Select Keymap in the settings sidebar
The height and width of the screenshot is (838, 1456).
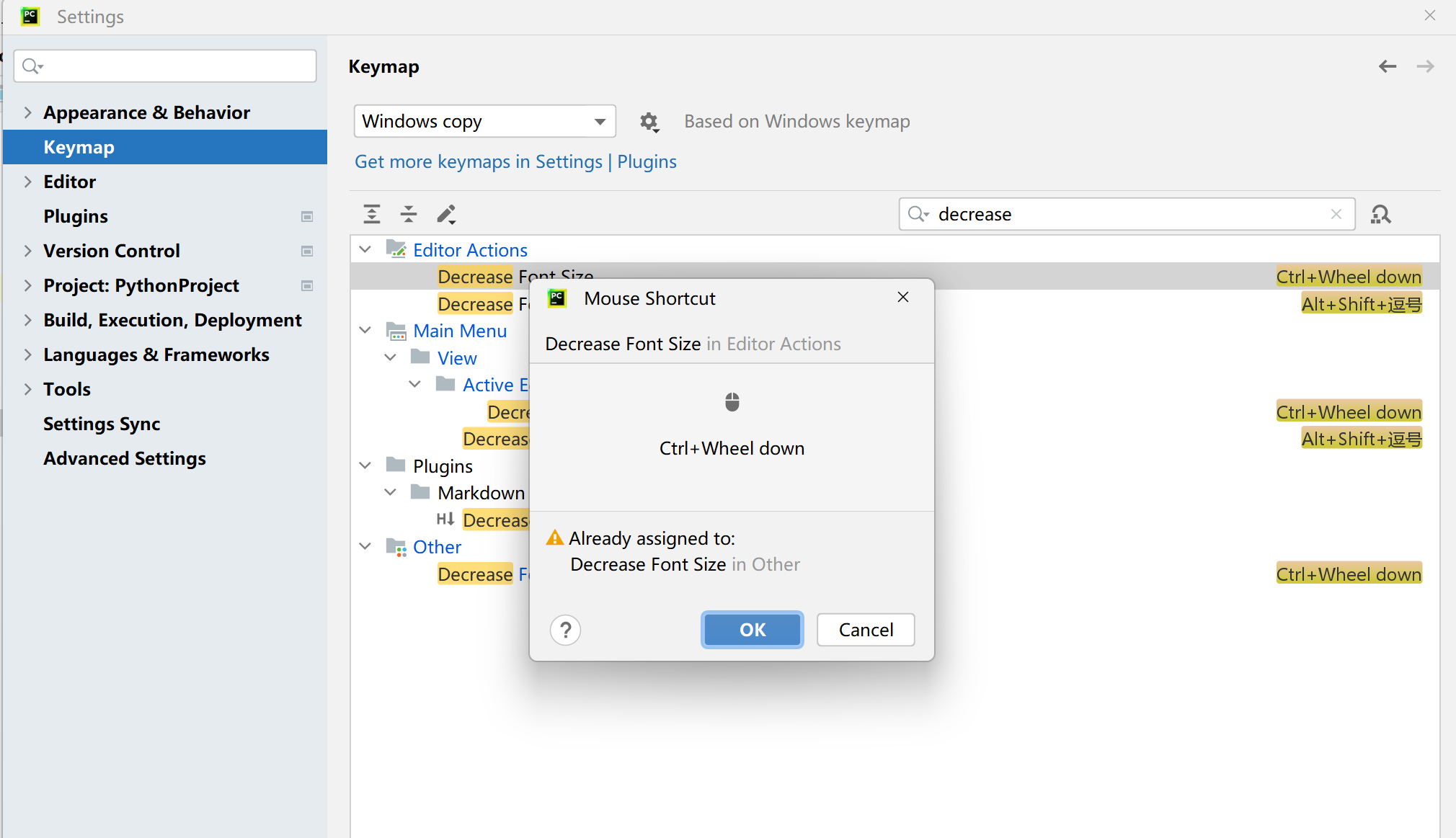(x=79, y=147)
